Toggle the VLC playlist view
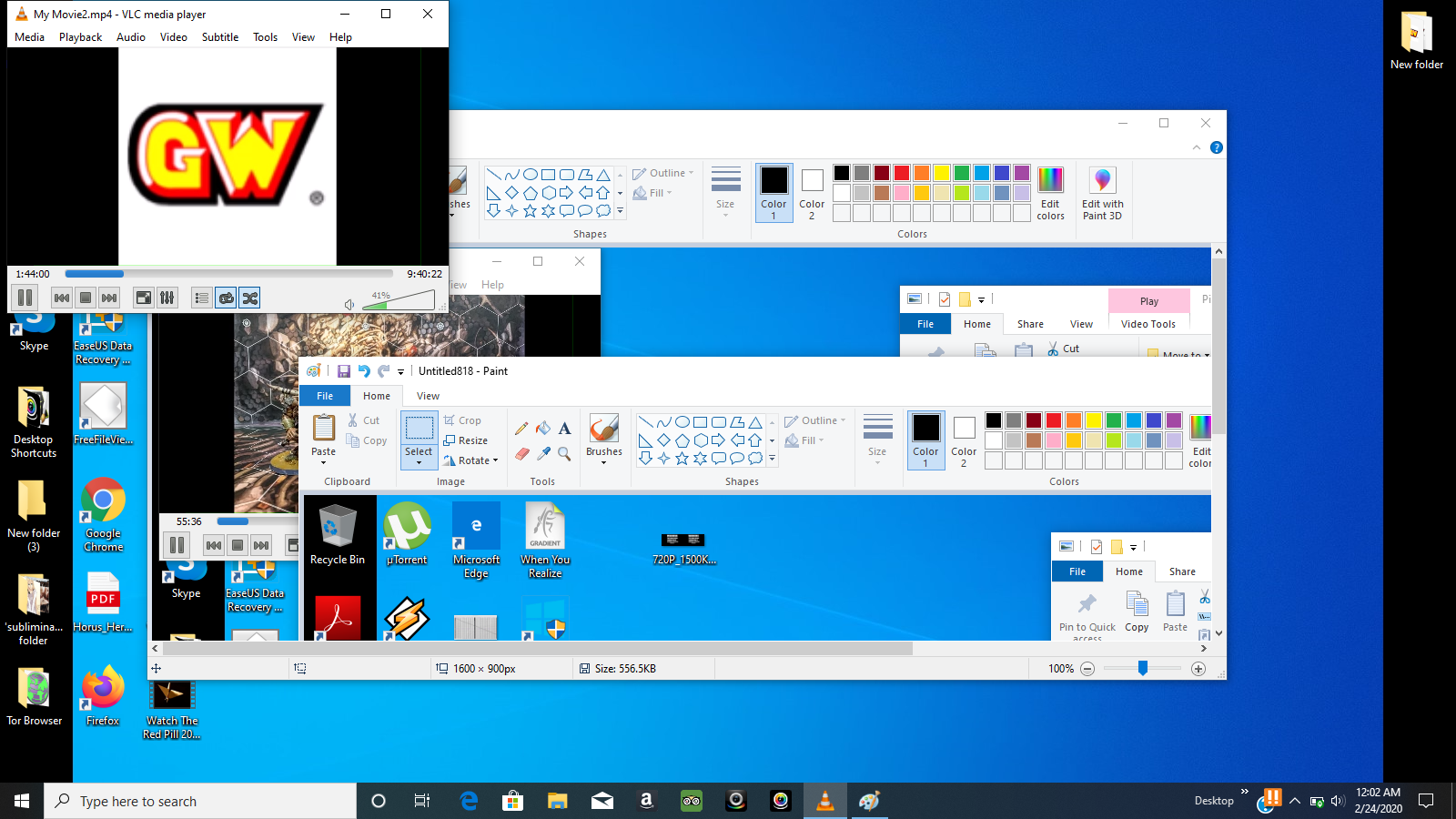Screen dimensions: 1456x819 tap(202, 298)
